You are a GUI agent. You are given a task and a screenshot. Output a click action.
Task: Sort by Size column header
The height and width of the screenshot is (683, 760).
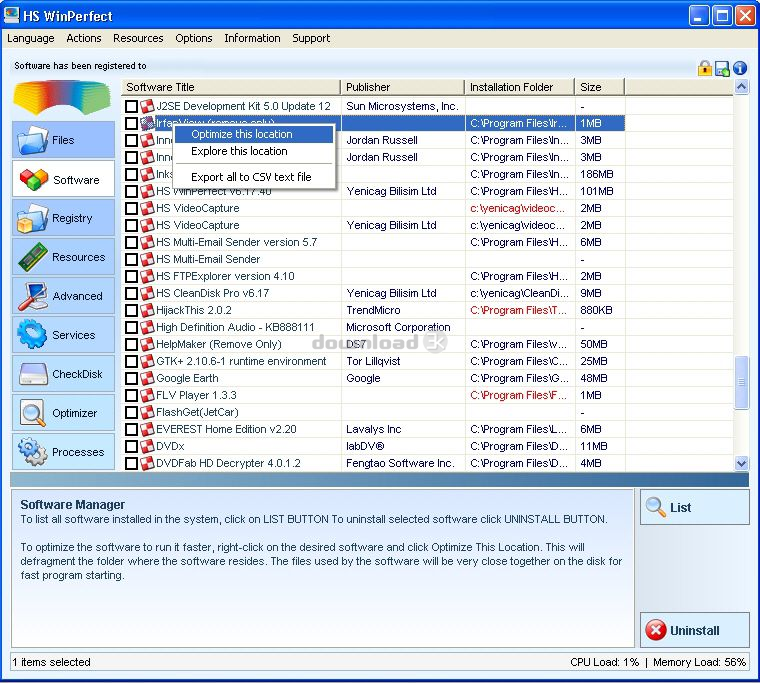[600, 87]
